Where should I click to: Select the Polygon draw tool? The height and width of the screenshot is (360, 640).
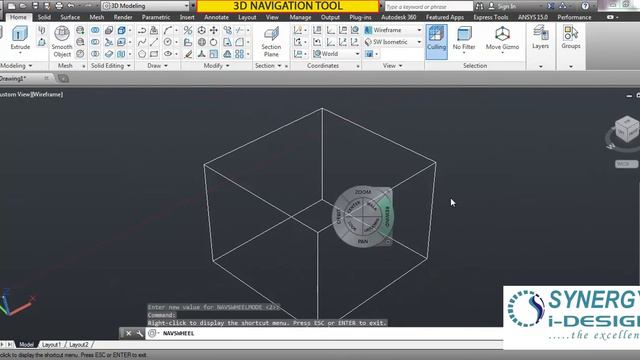pyautogui.click(x=142, y=54)
